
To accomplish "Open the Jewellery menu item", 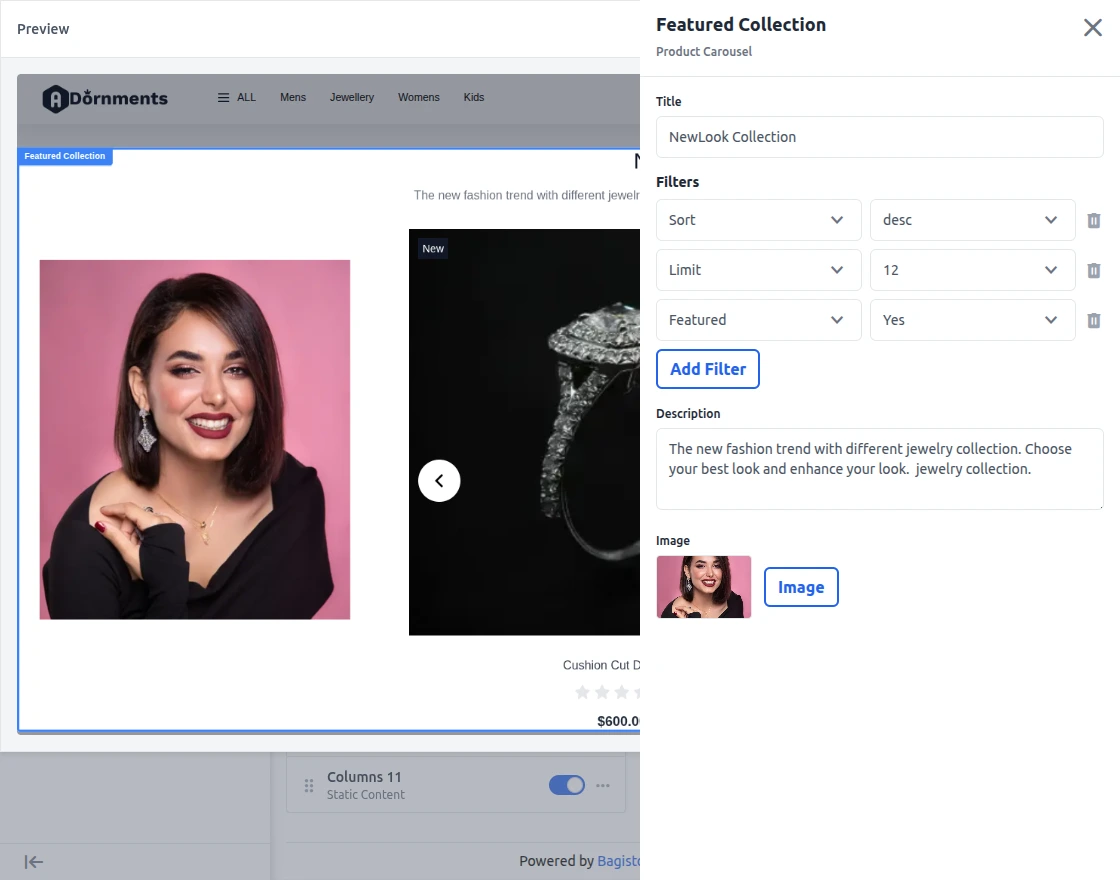I will 351,97.
